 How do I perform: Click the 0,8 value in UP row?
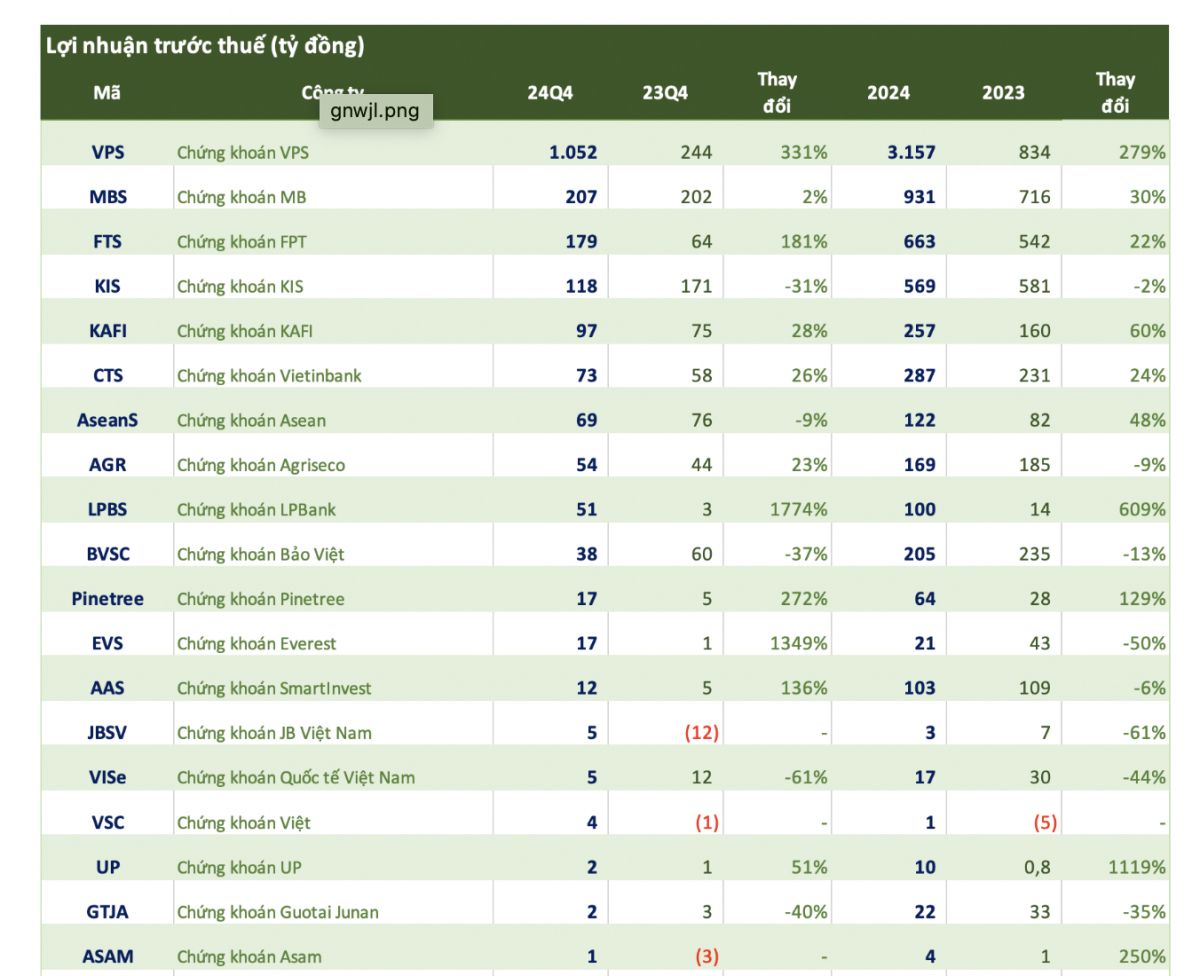[x=1037, y=867]
